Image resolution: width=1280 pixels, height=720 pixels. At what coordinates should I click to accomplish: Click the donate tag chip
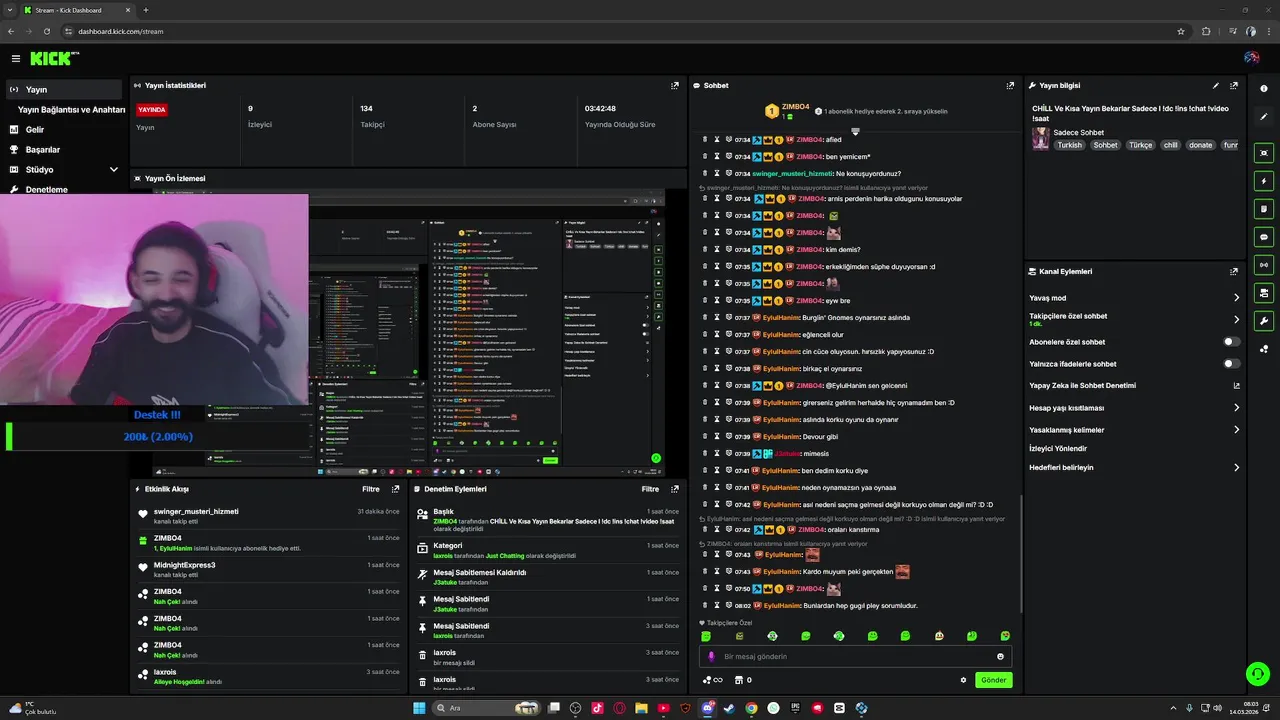coord(1200,145)
